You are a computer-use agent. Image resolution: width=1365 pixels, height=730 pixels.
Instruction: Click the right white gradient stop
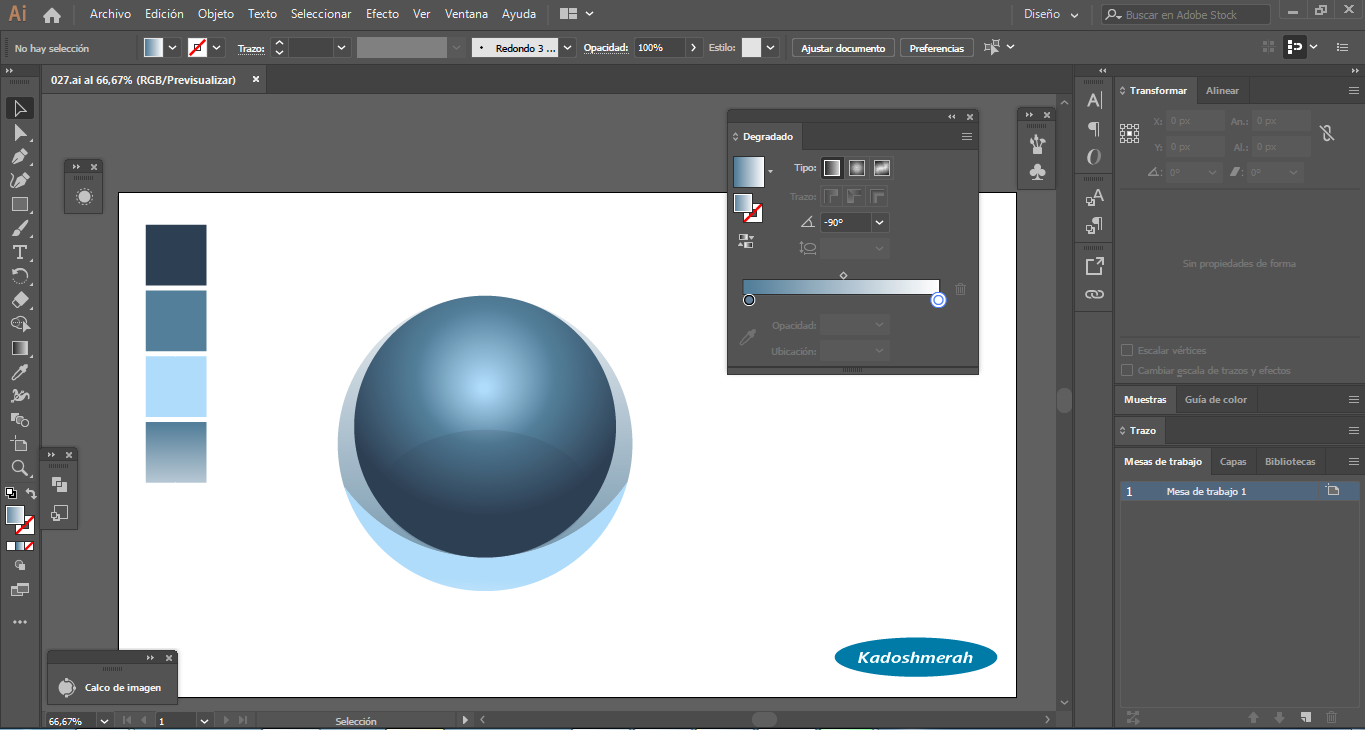coord(938,300)
